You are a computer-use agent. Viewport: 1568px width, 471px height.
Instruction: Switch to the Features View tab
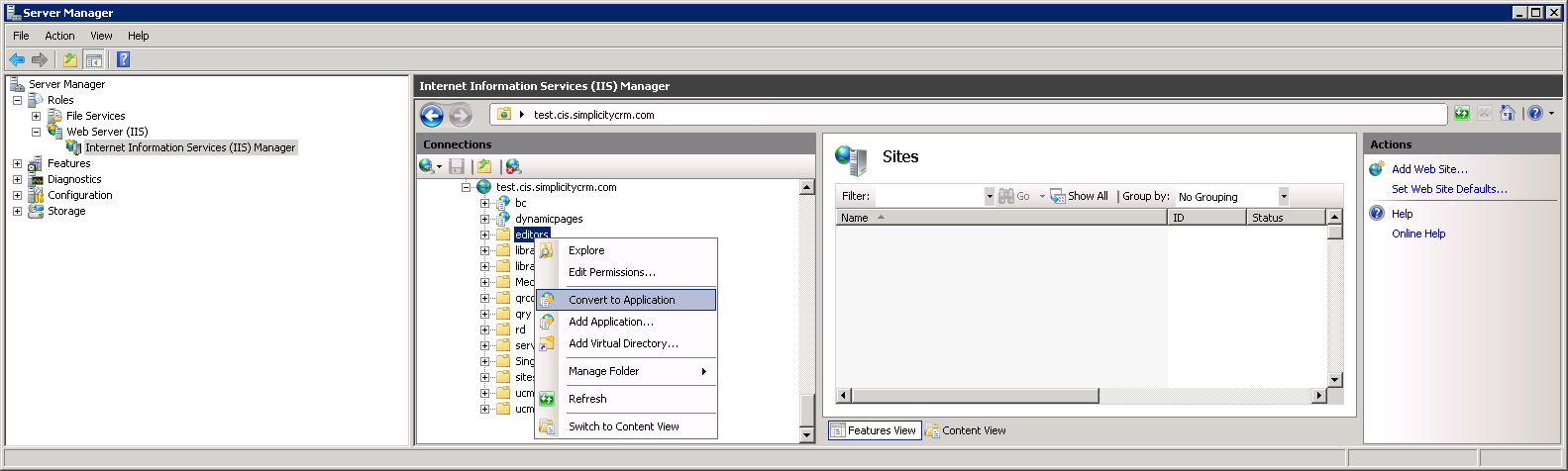[875, 430]
